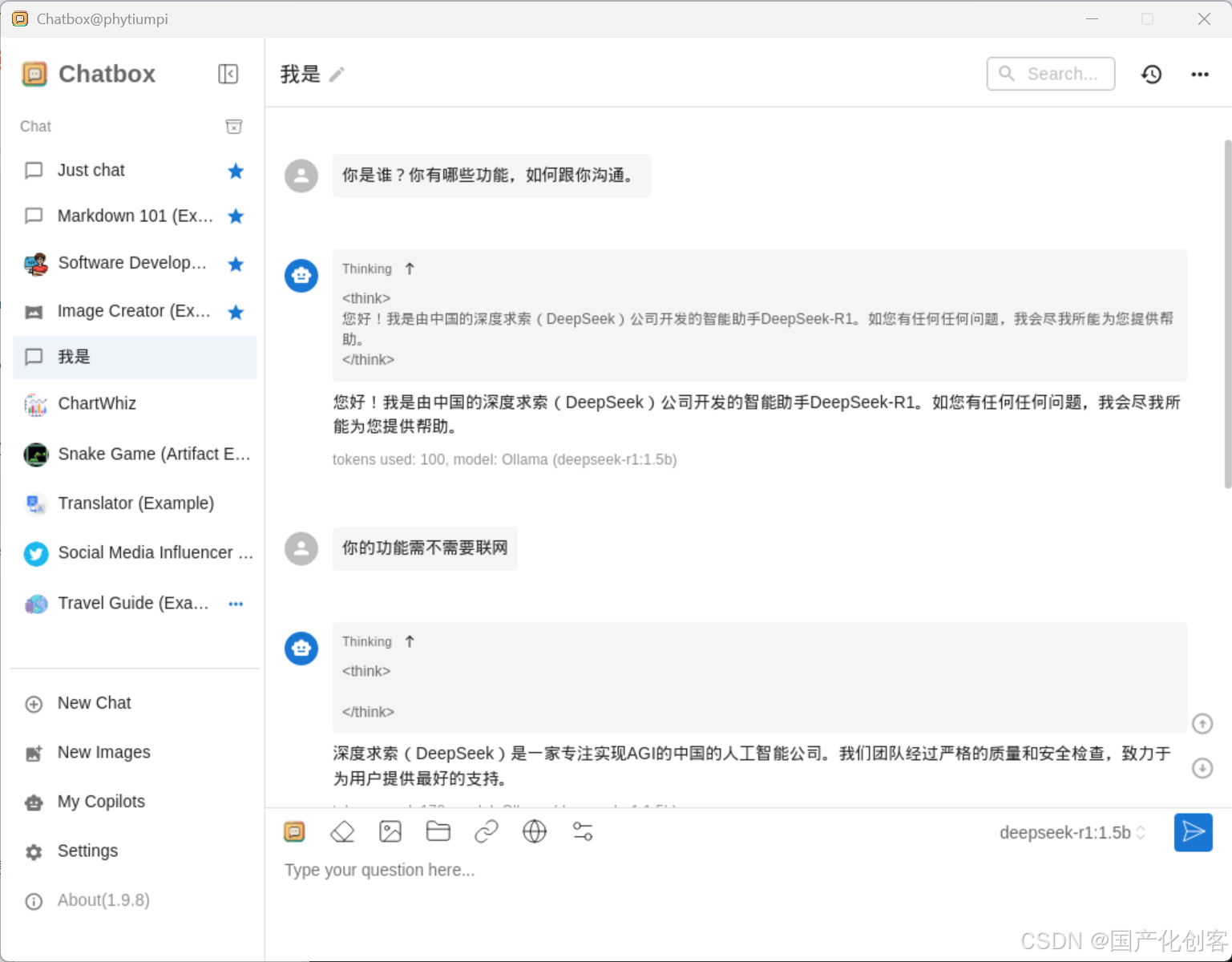This screenshot has width=1232, height=962.
Task: Jump to bottom with down-arrow circle
Action: (1202, 768)
